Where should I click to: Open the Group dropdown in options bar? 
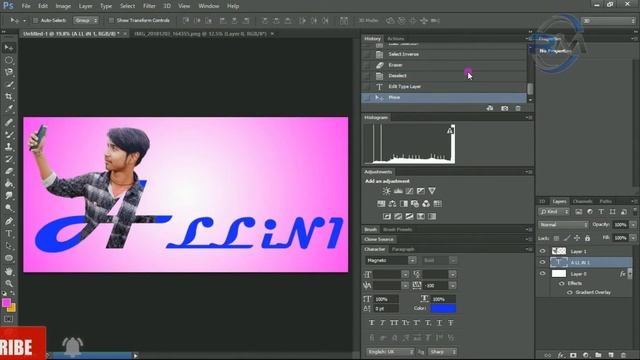(86, 20)
